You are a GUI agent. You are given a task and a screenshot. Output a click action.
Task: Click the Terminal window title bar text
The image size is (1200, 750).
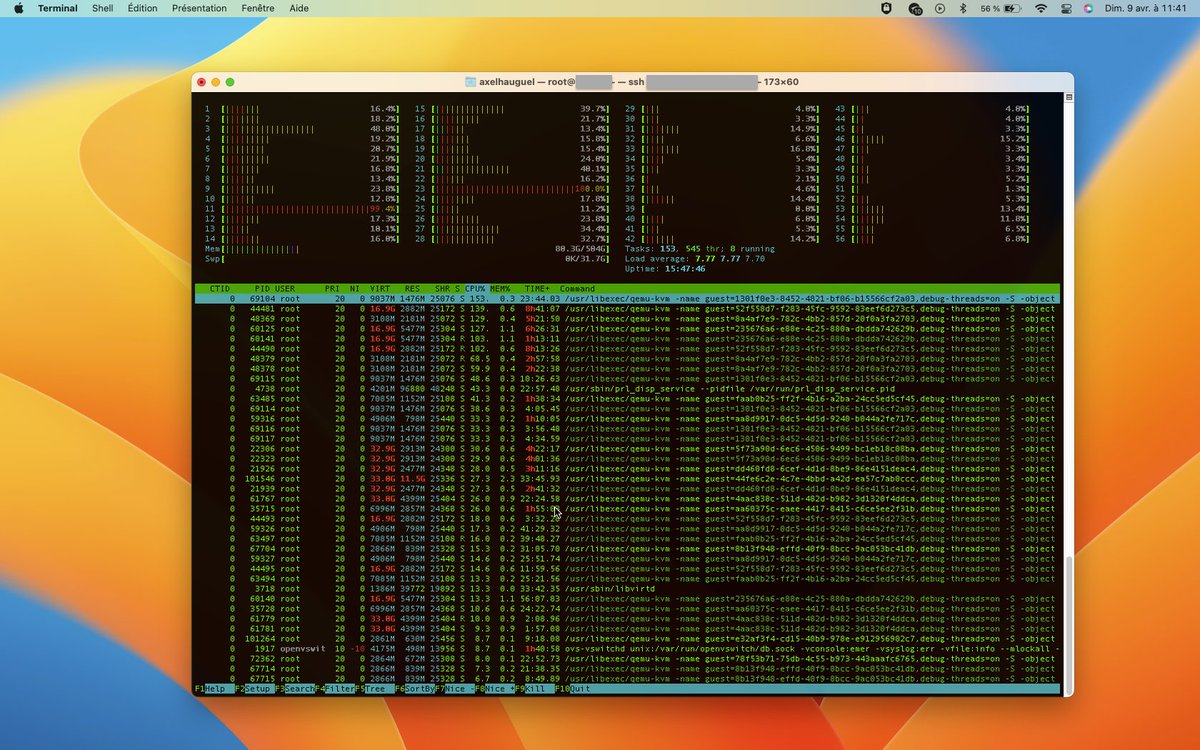click(x=639, y=82)
